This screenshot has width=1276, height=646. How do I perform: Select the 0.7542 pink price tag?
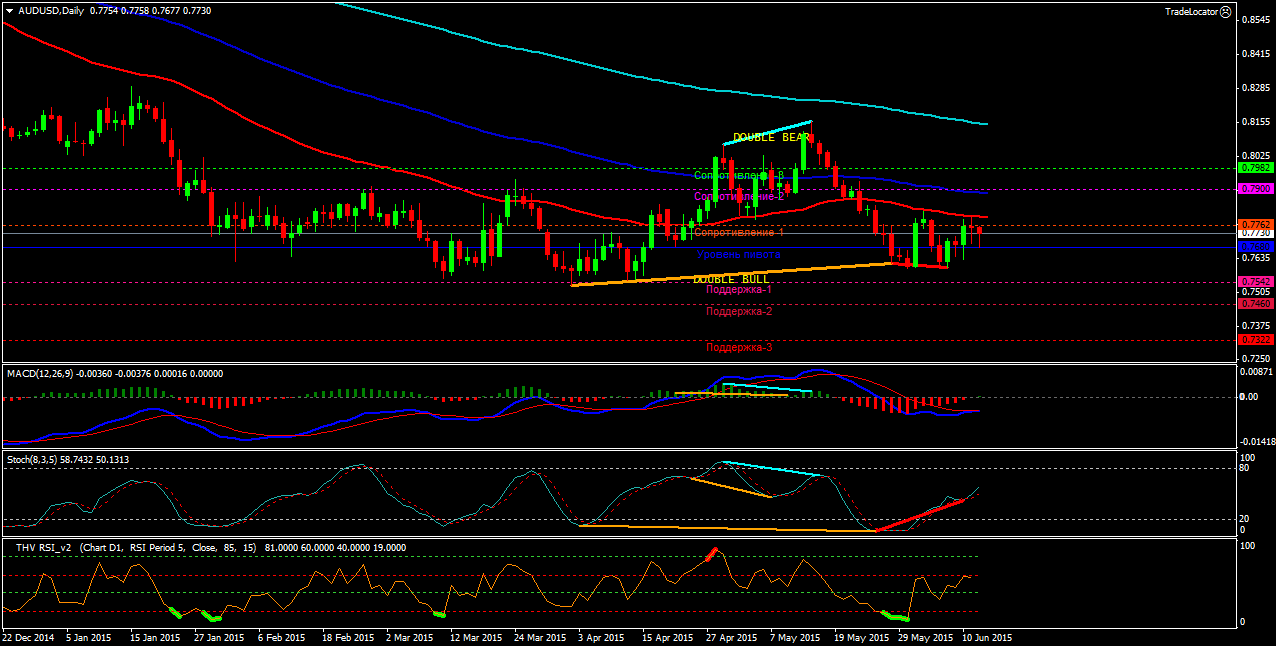coord(1255,282)
